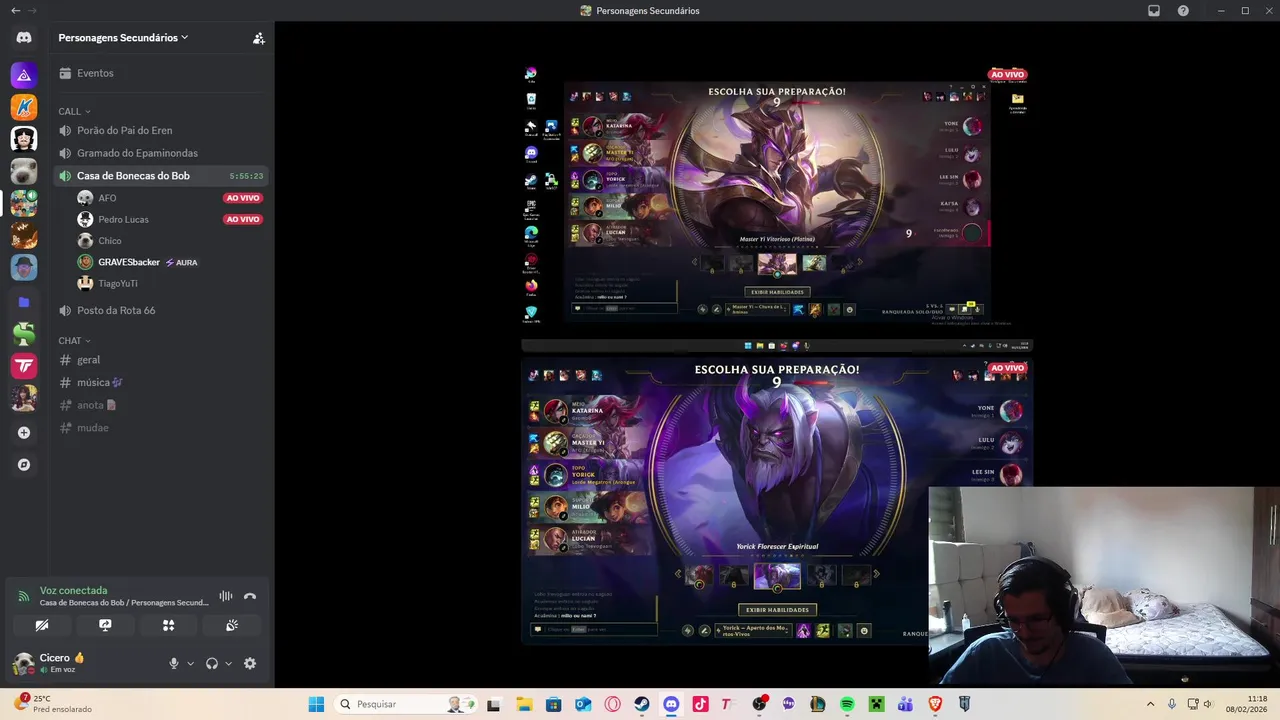This screenshot has height=720, width=1280.
Task: Collapse the CHAT category
Action: (75, 341)
